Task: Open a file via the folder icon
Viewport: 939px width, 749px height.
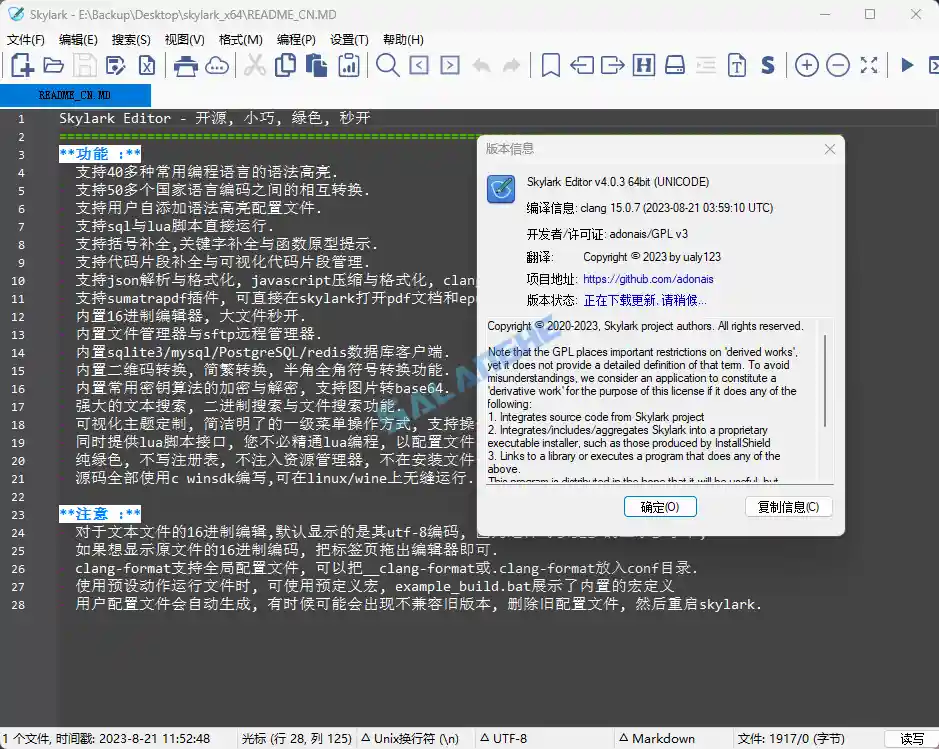Action: (x=55, y=64)
